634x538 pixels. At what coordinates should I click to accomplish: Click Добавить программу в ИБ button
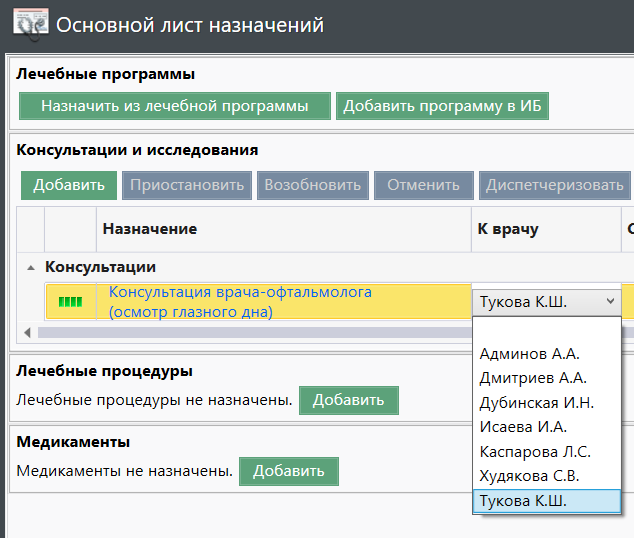coord(442,106)
